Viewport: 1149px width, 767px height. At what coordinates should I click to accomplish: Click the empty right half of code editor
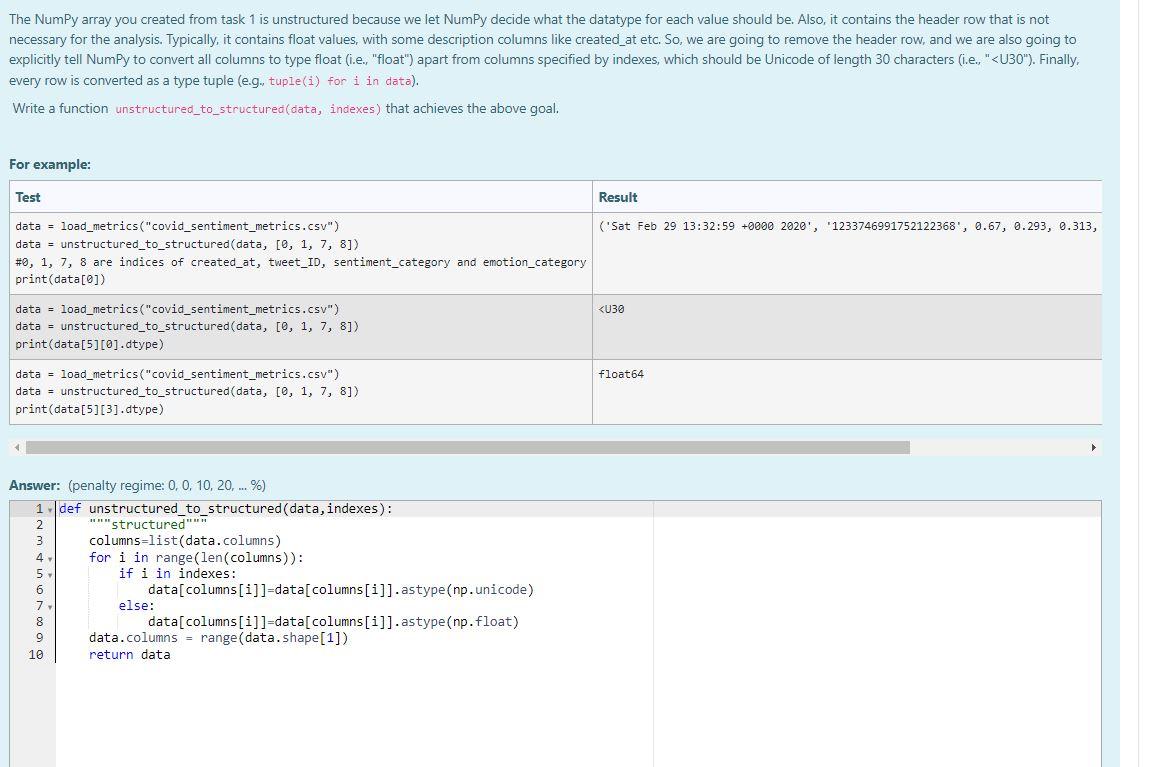pos(876,634)
